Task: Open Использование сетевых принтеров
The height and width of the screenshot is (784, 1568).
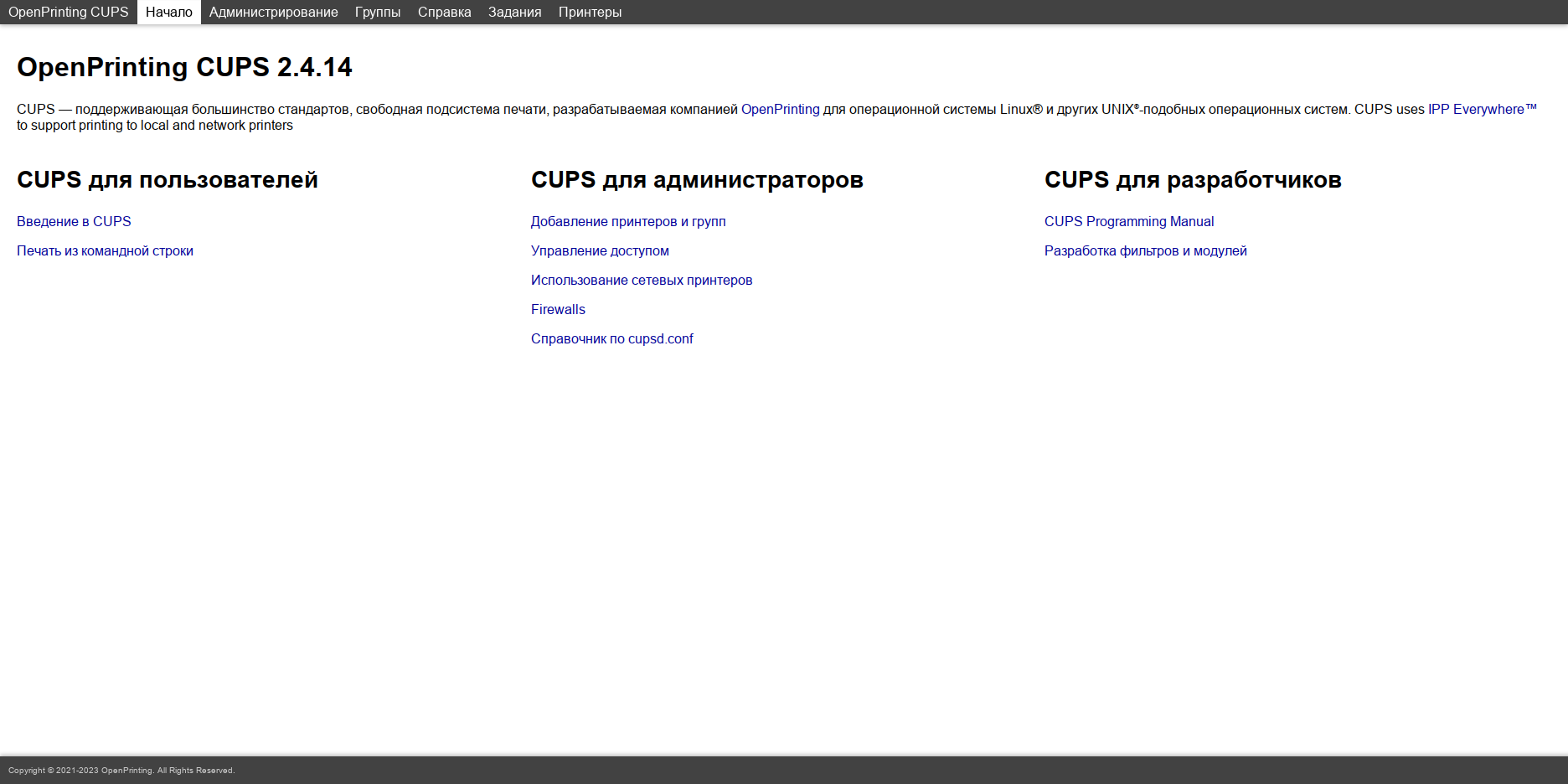Action: click(x=642, y=280)
